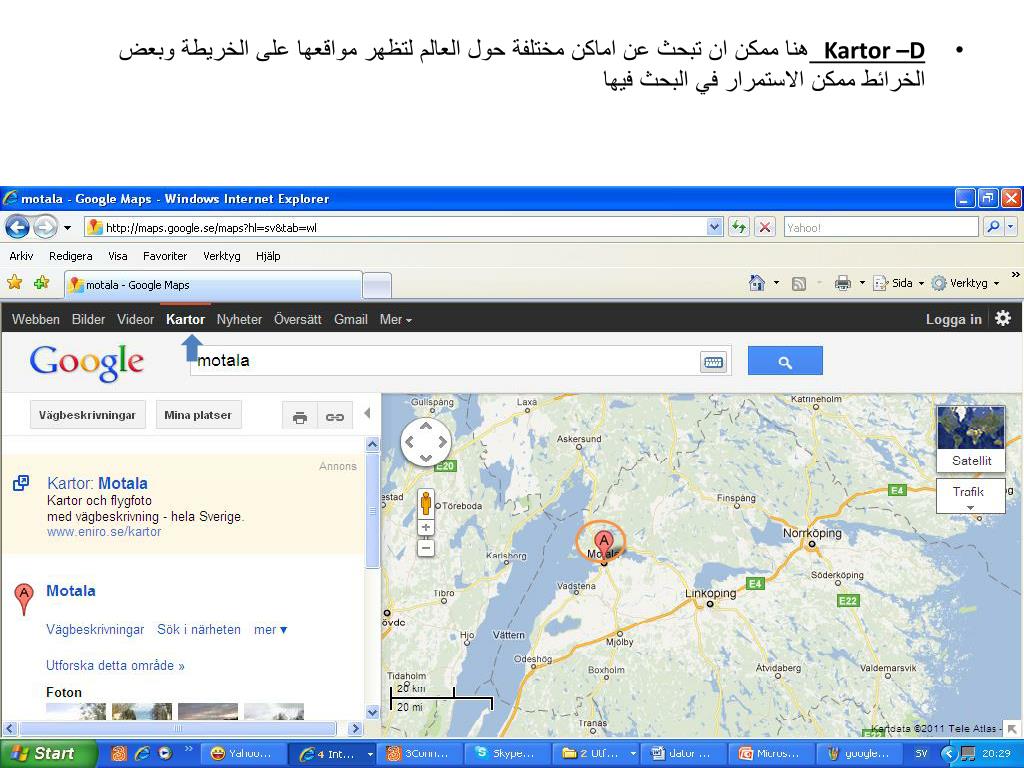
Task: Click the Kartor link in Google bar
Action: point(185,319)
